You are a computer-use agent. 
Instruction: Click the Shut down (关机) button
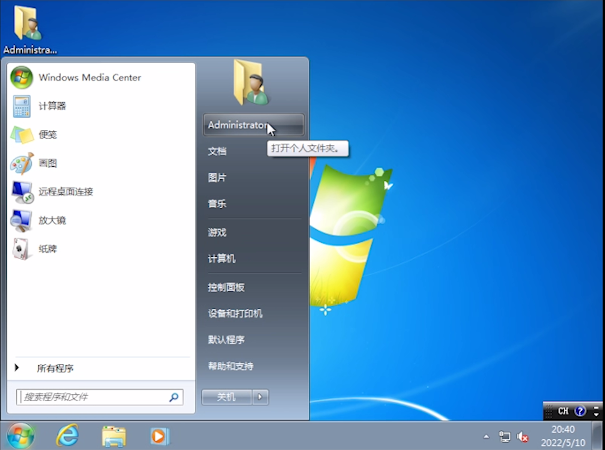click(226, 397)
